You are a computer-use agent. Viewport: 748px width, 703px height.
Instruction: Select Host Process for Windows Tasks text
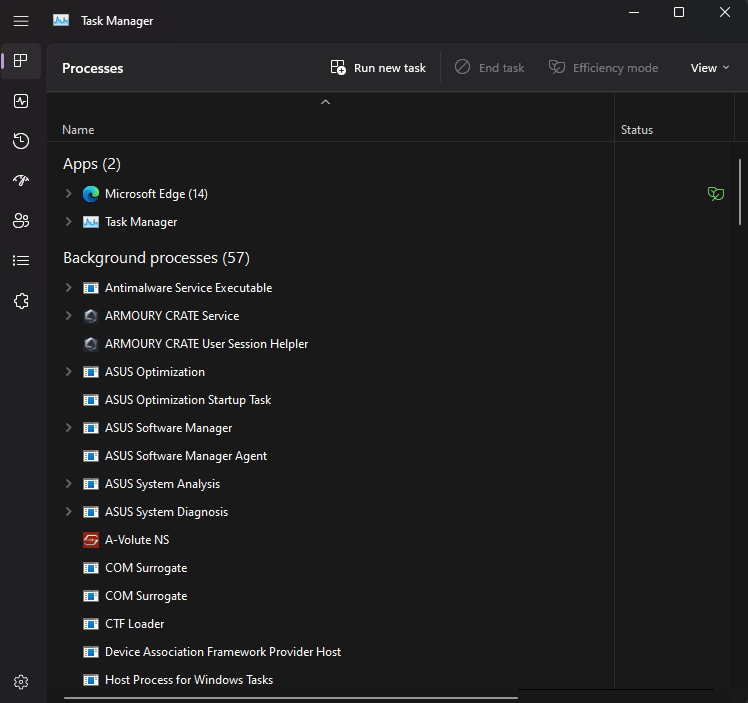tap(189, 680)
